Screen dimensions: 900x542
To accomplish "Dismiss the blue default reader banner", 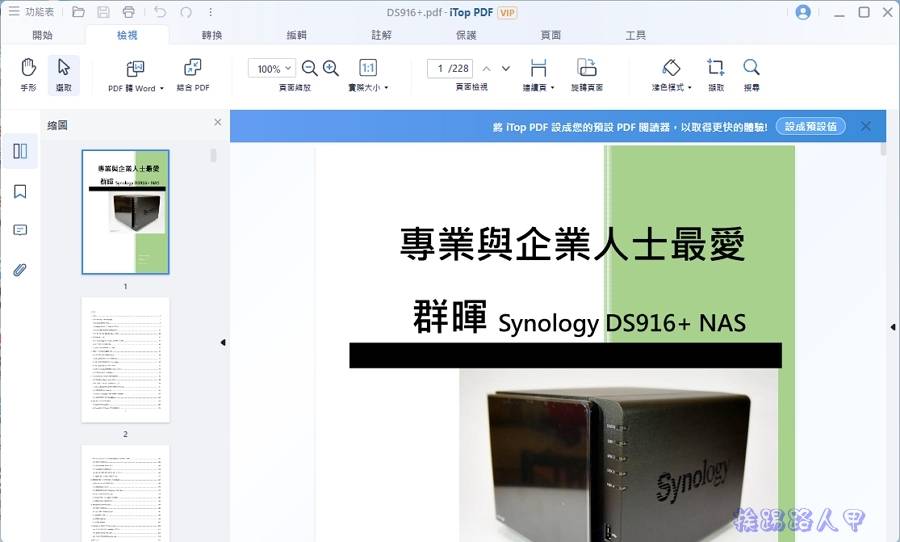I will 866,126.
